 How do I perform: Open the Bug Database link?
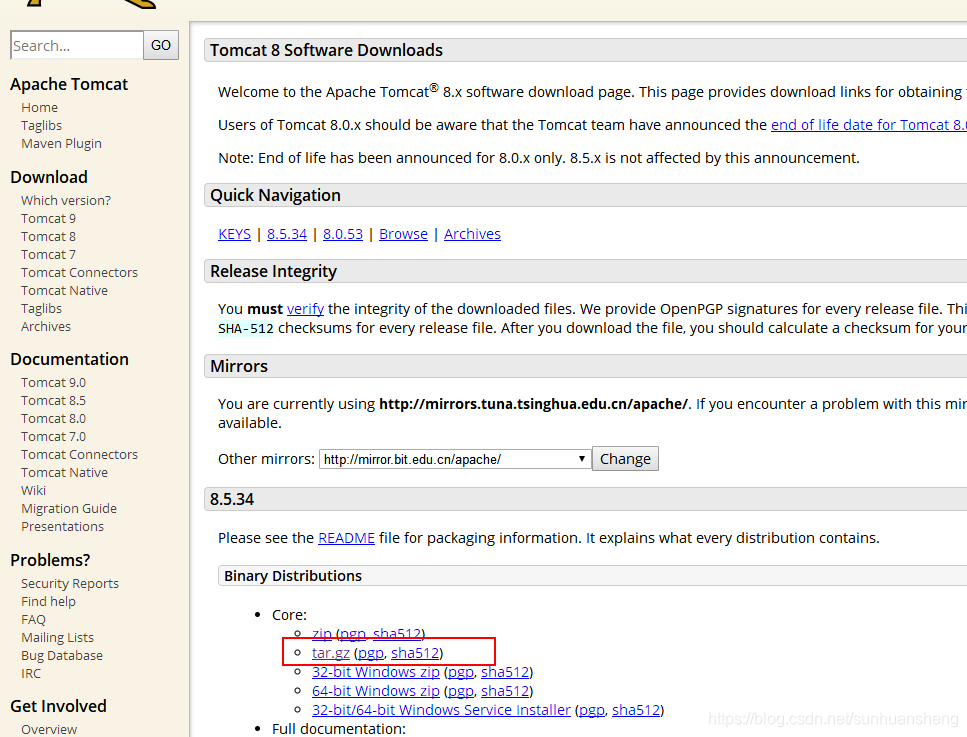click(x=61, y=655)
